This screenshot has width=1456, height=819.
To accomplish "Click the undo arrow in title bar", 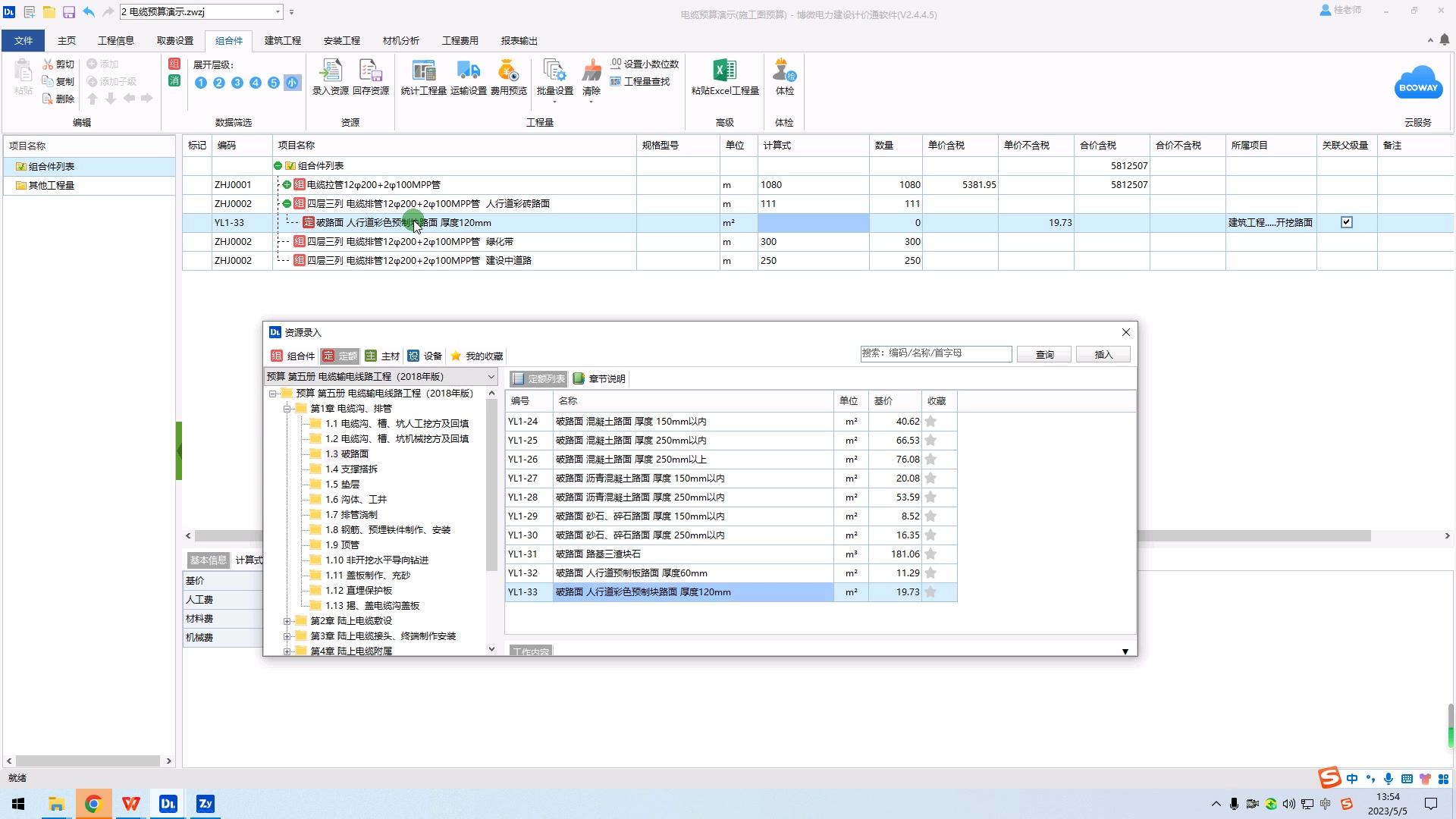I will (89, 12).
